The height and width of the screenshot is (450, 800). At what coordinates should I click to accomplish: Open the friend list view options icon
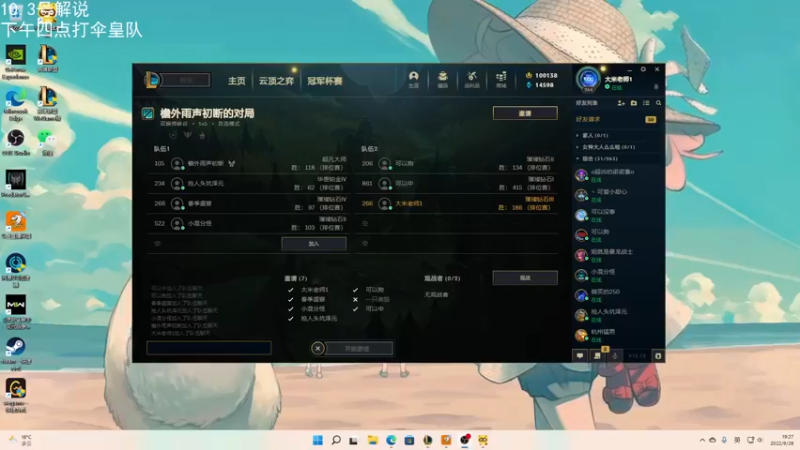tap(646, 103)
